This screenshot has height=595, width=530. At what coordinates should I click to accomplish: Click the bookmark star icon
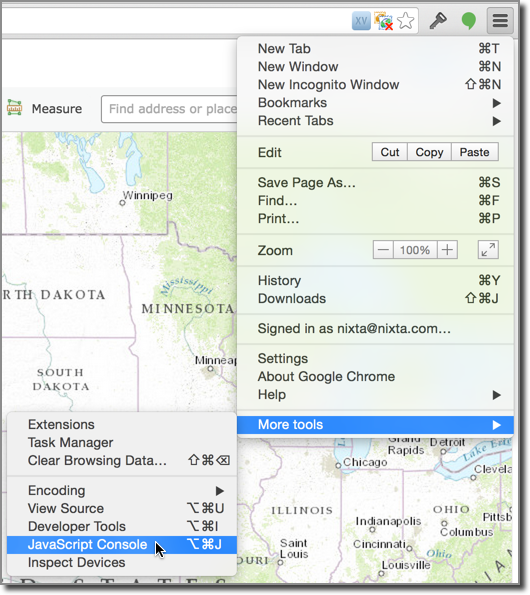(x=405, y=20)
